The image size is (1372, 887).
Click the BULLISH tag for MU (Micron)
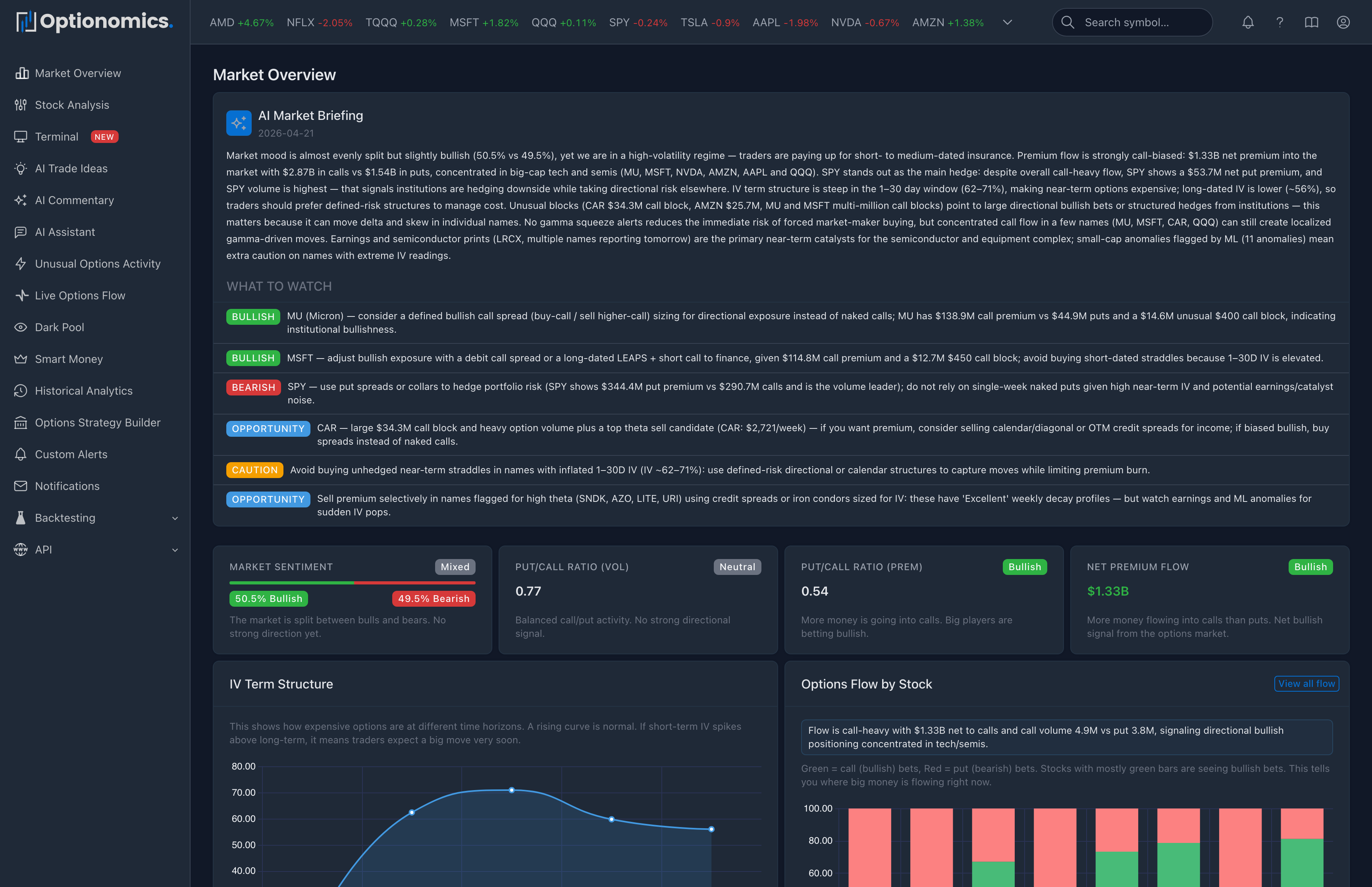[253, 317]
